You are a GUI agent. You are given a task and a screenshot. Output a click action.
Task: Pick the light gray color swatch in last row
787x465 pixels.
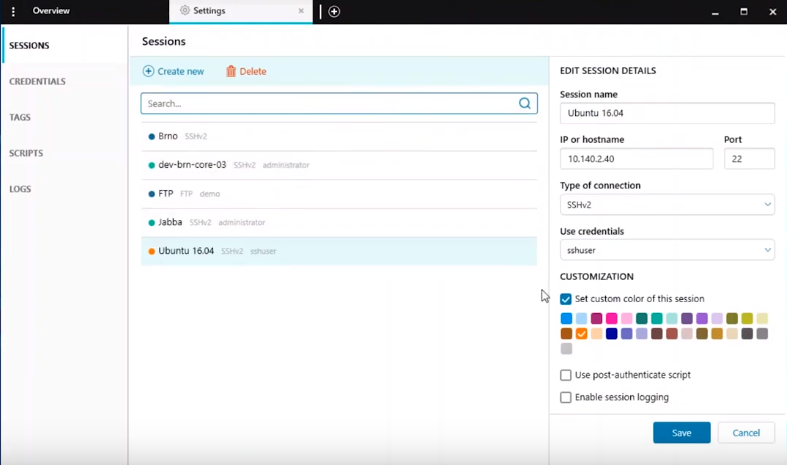coord(566,348)
